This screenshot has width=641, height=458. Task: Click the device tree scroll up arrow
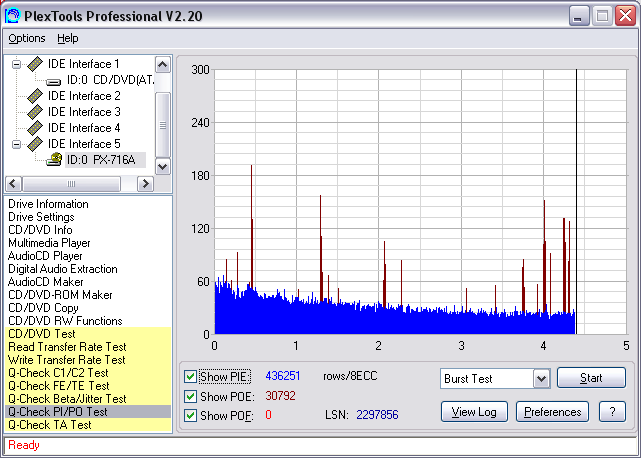(x=163, y=65)
